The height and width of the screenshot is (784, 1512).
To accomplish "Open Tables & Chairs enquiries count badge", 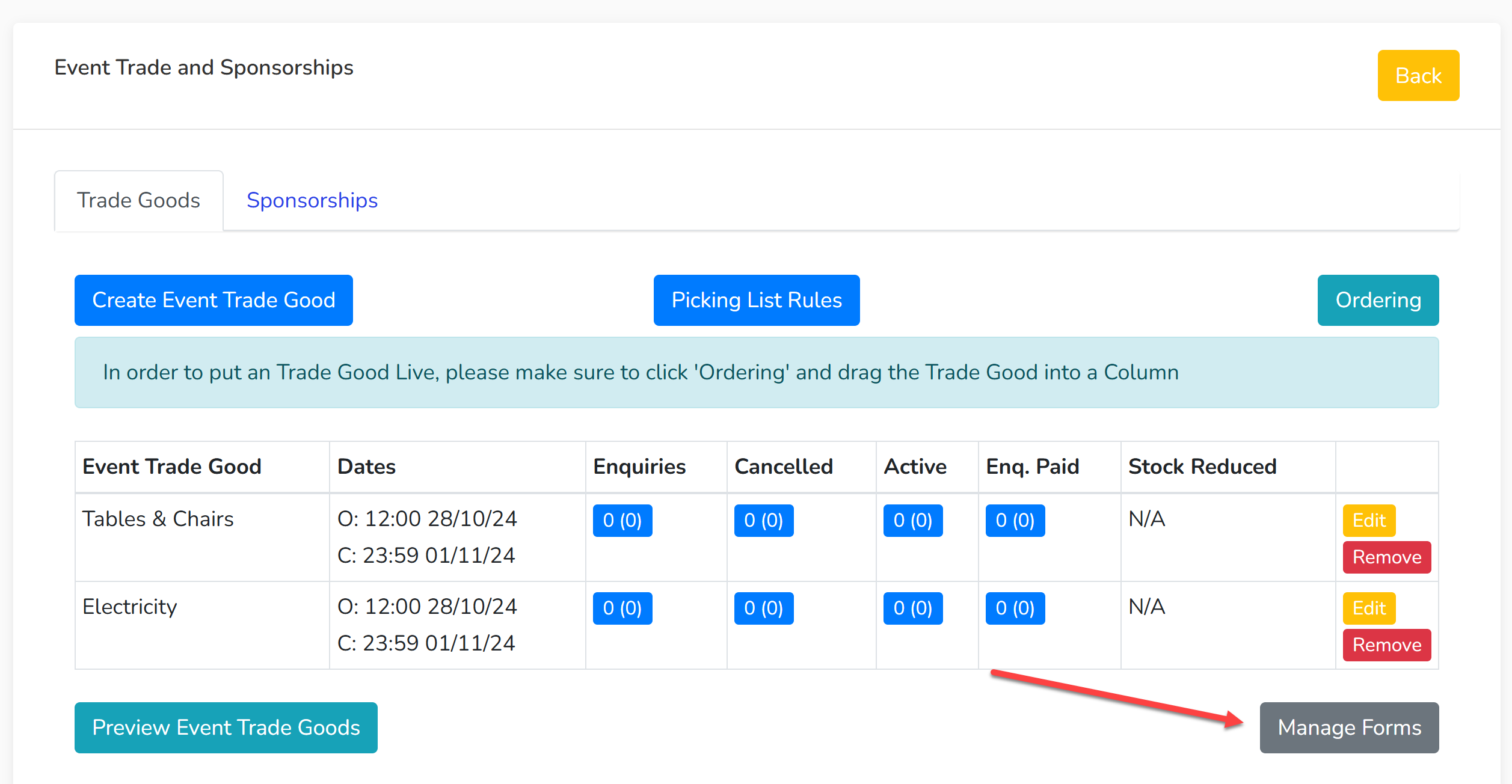I will pyautogui.click(x=622, y=520).
